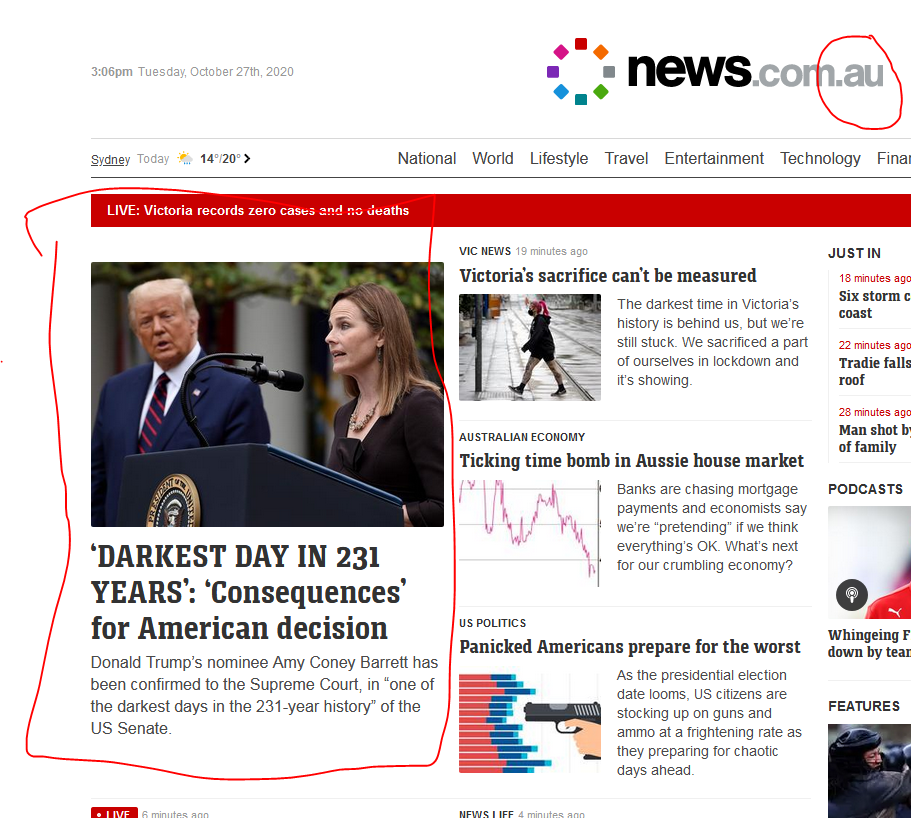Click the US citizens stocking guns summary
Image resolution: width=911 pixels, height=818 pixels.
point(709,723)
